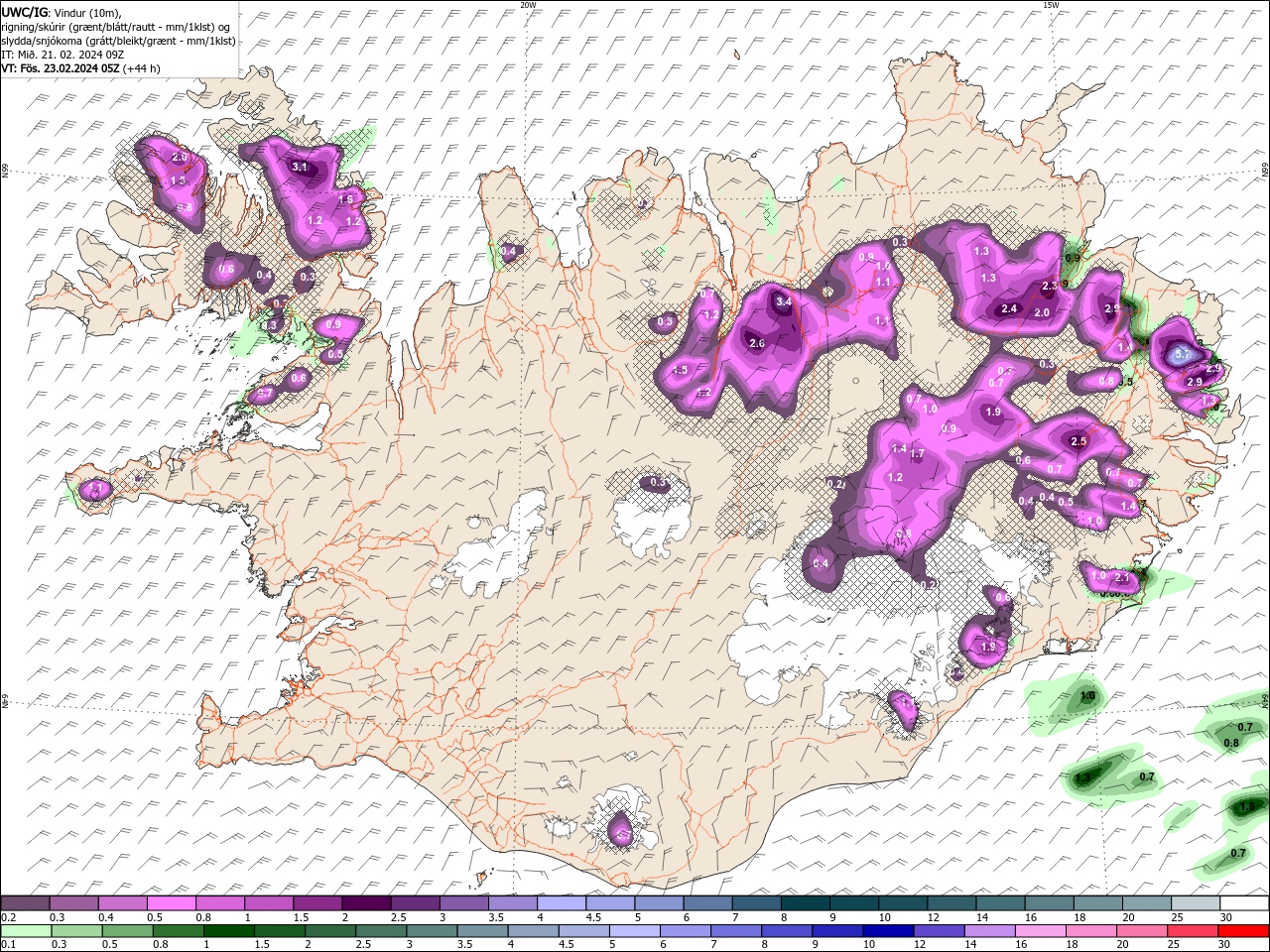Viewport: 1270px width, 952px height.
Task: Click the round white Hofsjökull glacier in central Iceland
Action: [653, 516]
